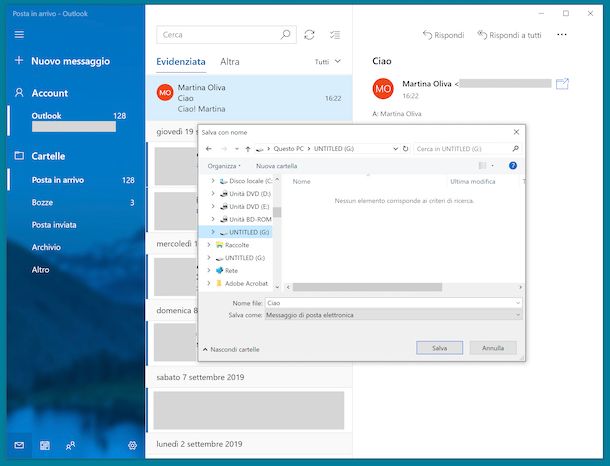Screen dimensions: 610x466
Task: Click Rispondi button
Action: coord(443,35)
